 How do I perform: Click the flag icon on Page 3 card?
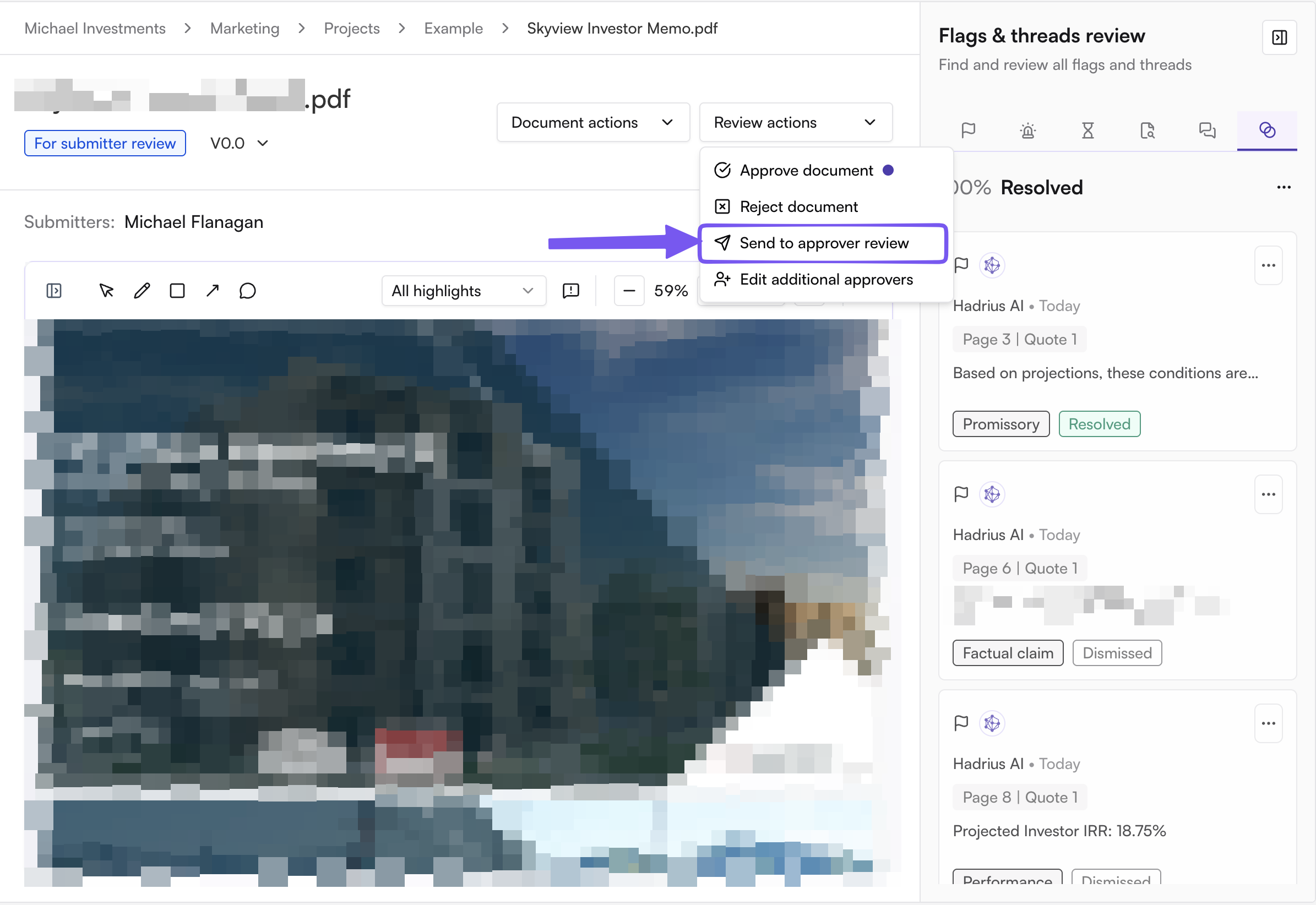pyautogui.click(x=961, y=265)
